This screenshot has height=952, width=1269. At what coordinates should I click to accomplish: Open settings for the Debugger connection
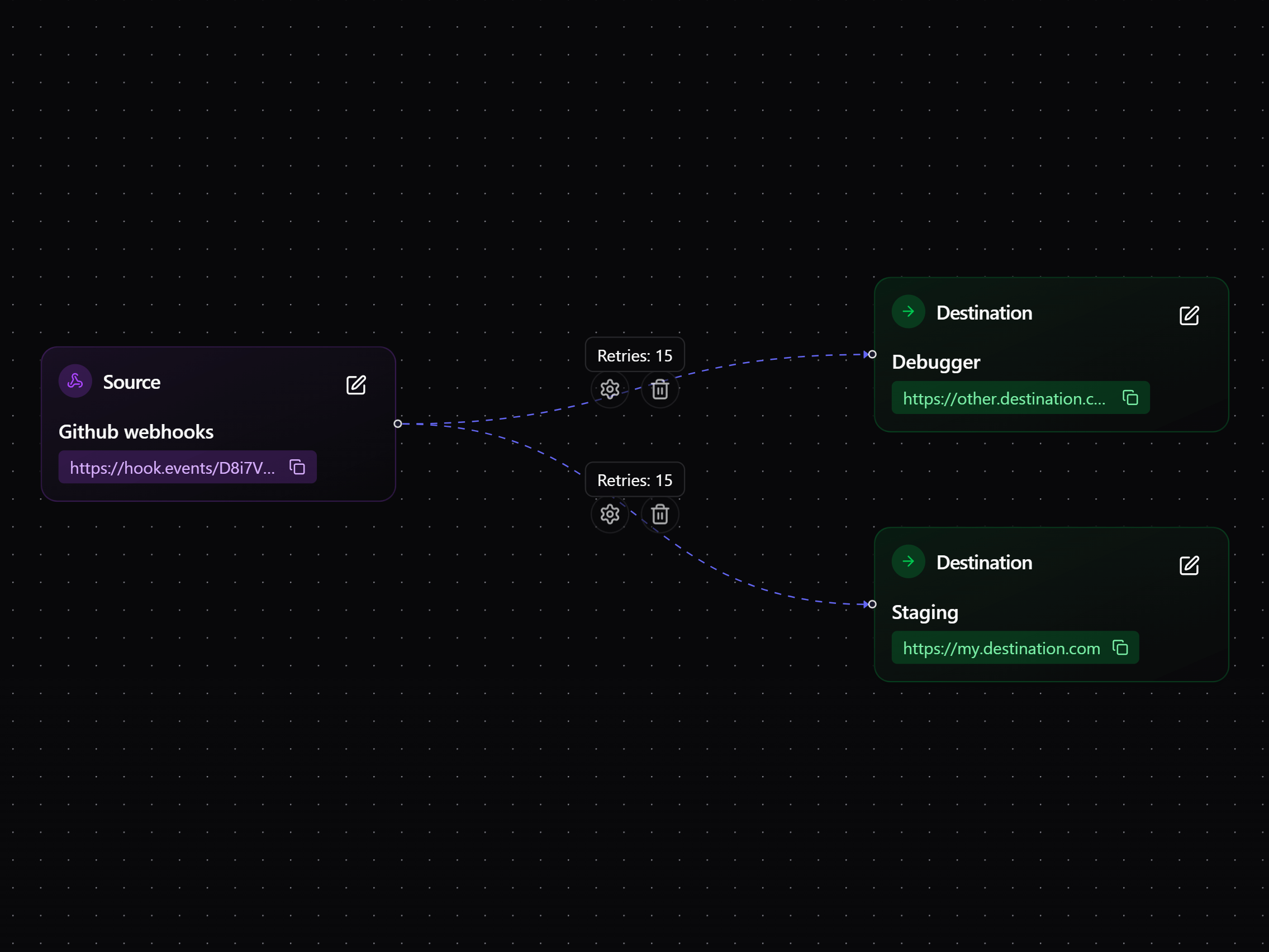pos(609,389)
